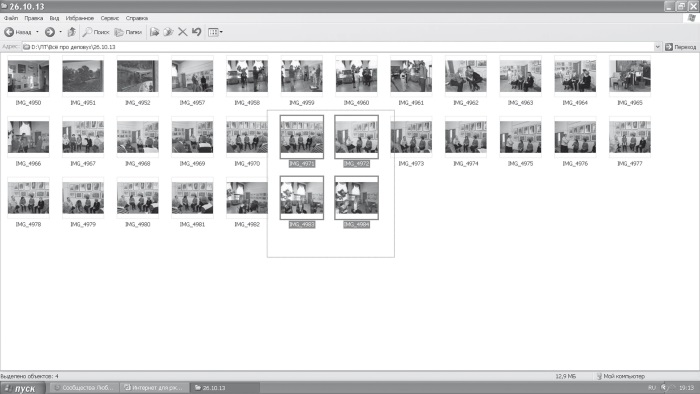Open the Сервис menu
Viewport: 700px width, 394px height.
(x=110, y=18)
